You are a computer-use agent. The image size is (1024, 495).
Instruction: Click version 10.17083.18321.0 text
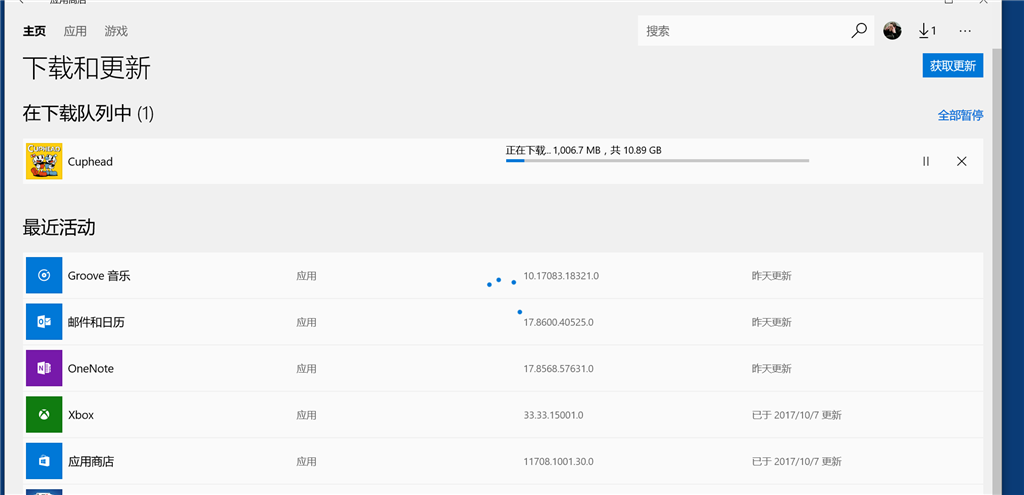[x=561, y=276]
